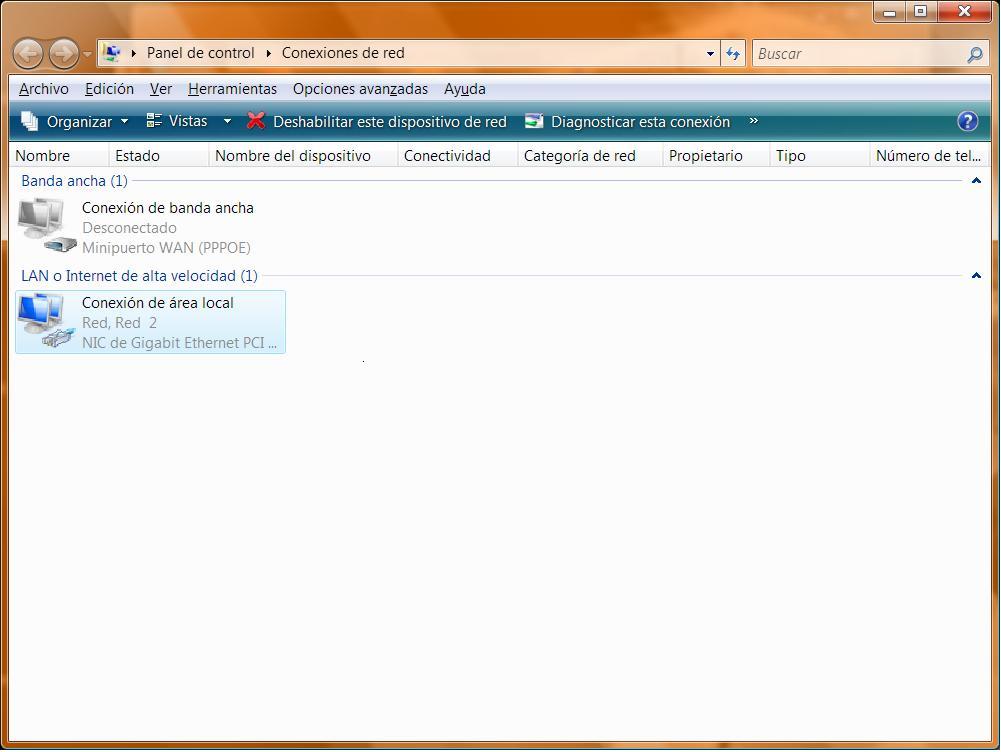The width and height of the screenshot is (1001, 752).
Task: Click Deshabilitar este dispositivo de red
Action: click(377, 121)
